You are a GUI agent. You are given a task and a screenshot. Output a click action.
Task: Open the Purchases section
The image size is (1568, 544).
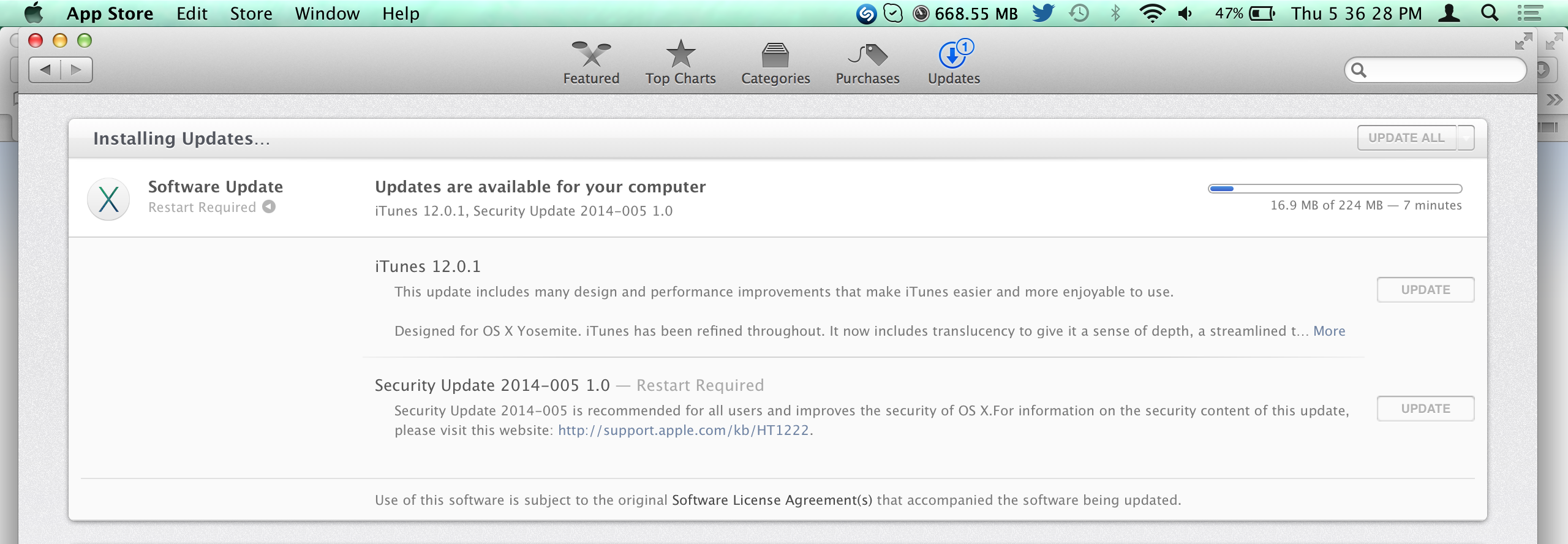pyautogui.click(x=867, y=62)
